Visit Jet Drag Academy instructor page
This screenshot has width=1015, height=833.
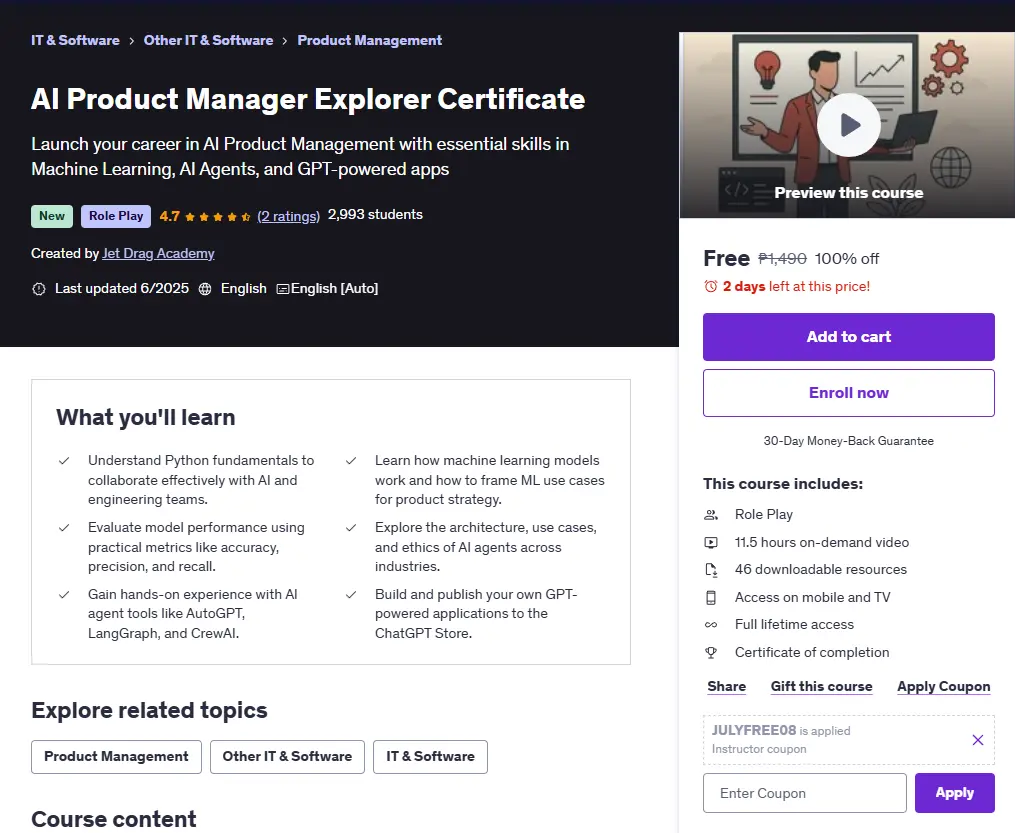(158, 253)
